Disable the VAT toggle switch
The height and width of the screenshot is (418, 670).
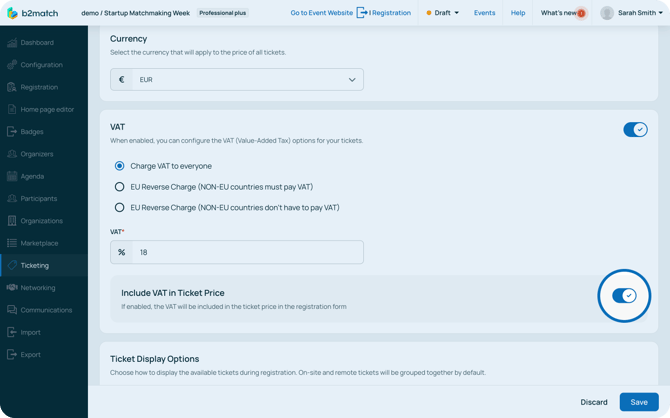635,129
